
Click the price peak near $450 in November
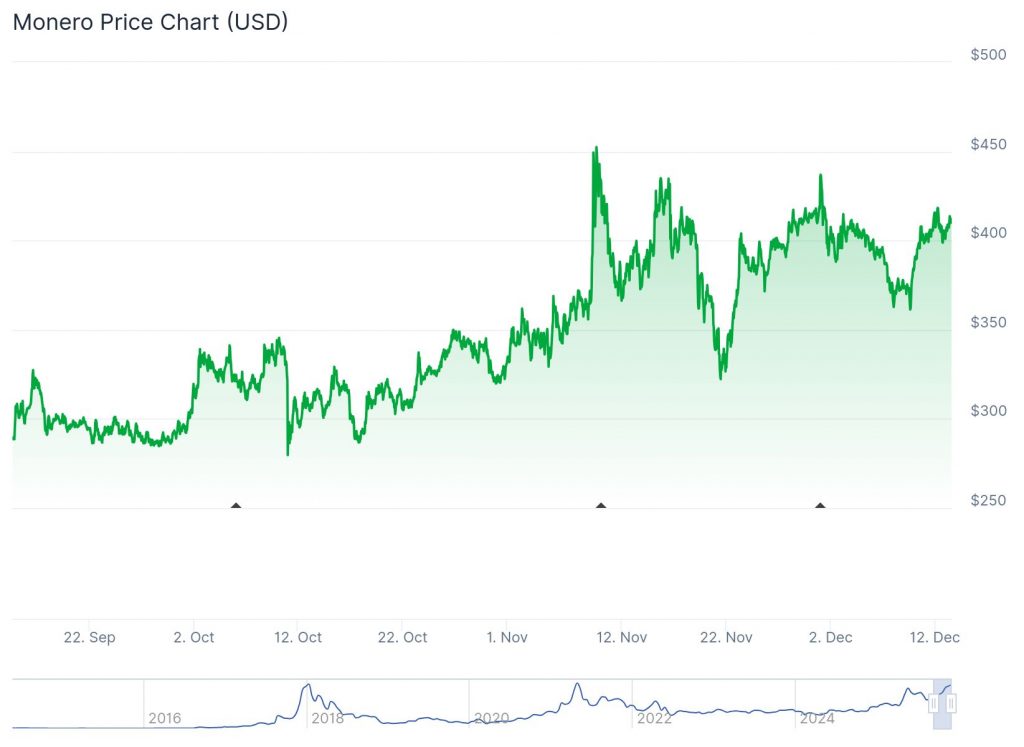pos(596,149)
